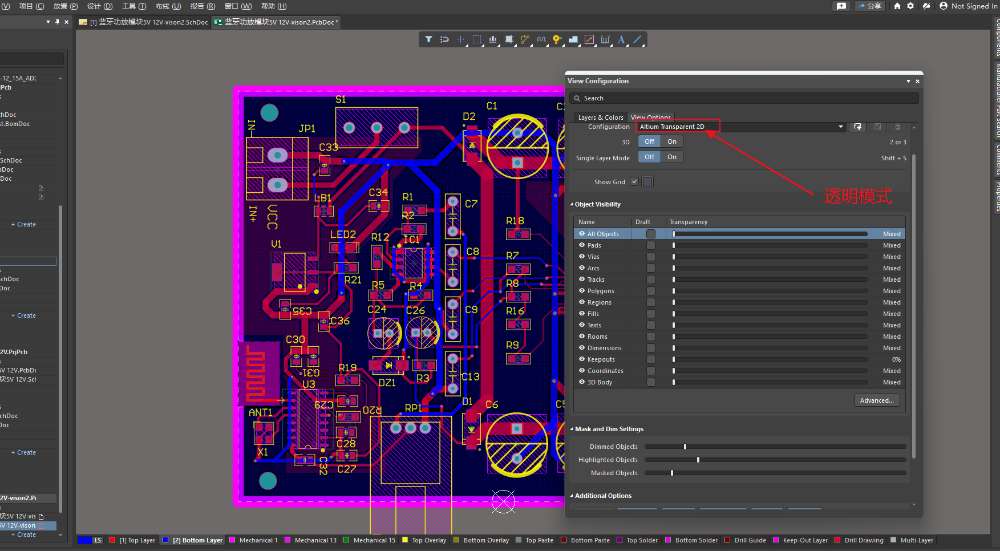The image size is (1000, 551).
Task: Select the place line tool
Action: pos(636,40)
